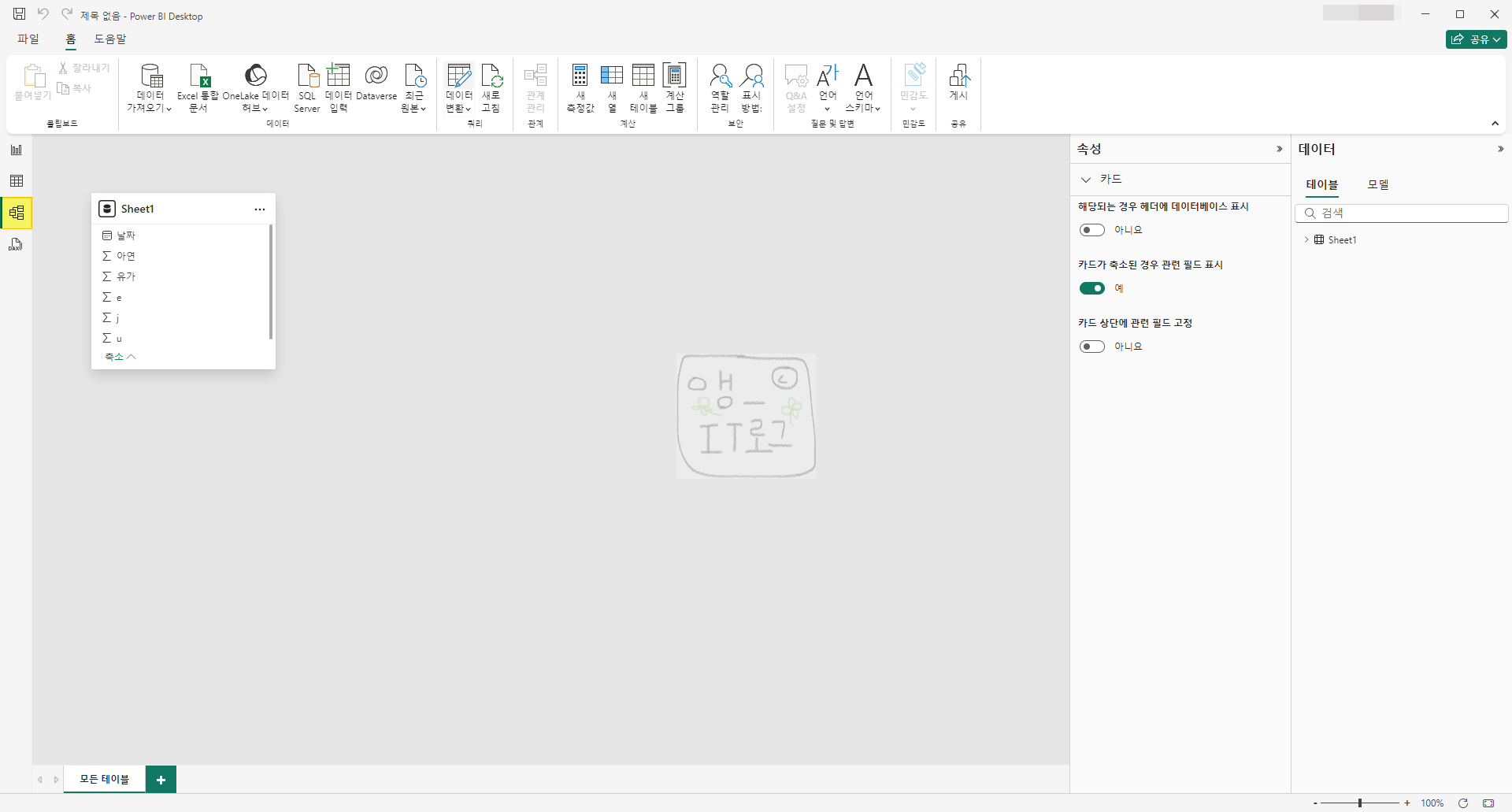Viewport: 1512px width, 812px height.
Task: Select the 홈 (Home) ribbon tab
Action: pos(71,39)
